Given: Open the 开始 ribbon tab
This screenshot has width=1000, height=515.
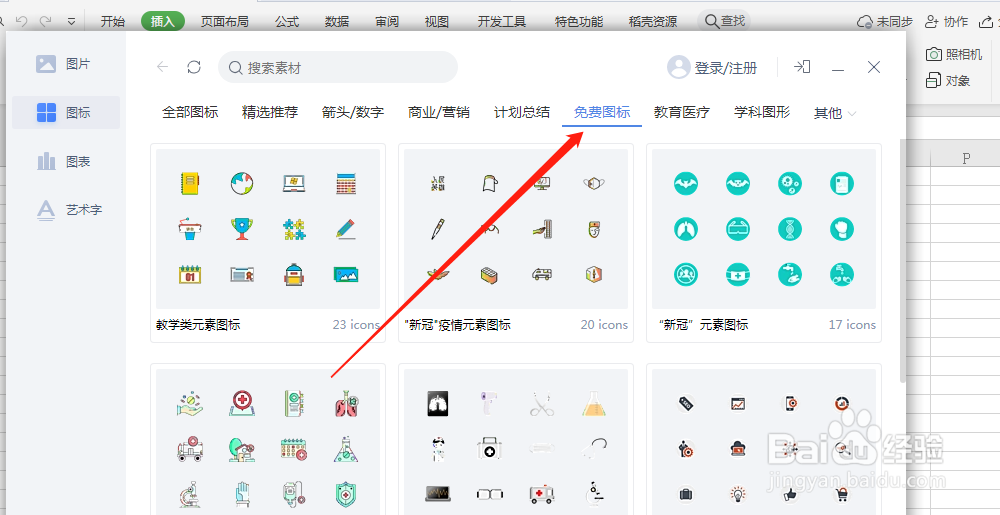Looking at the screenshot, I should 113,22.
